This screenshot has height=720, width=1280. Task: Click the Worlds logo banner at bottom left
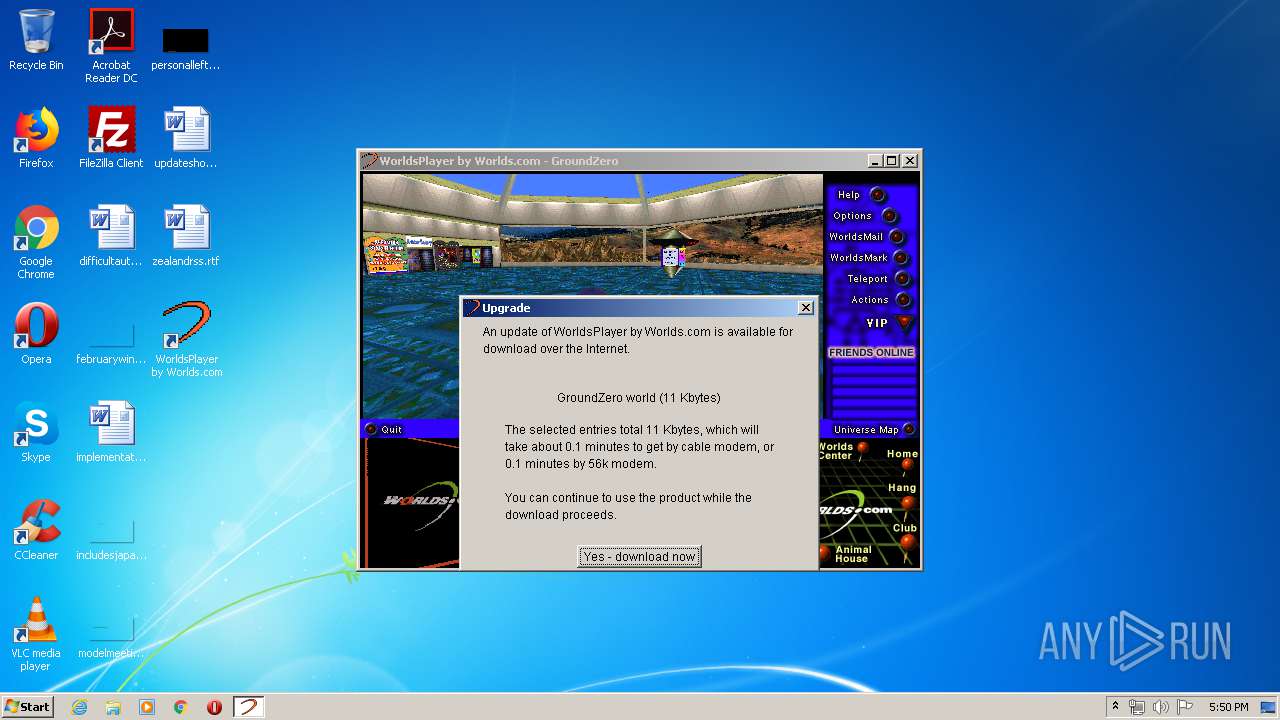410,503
